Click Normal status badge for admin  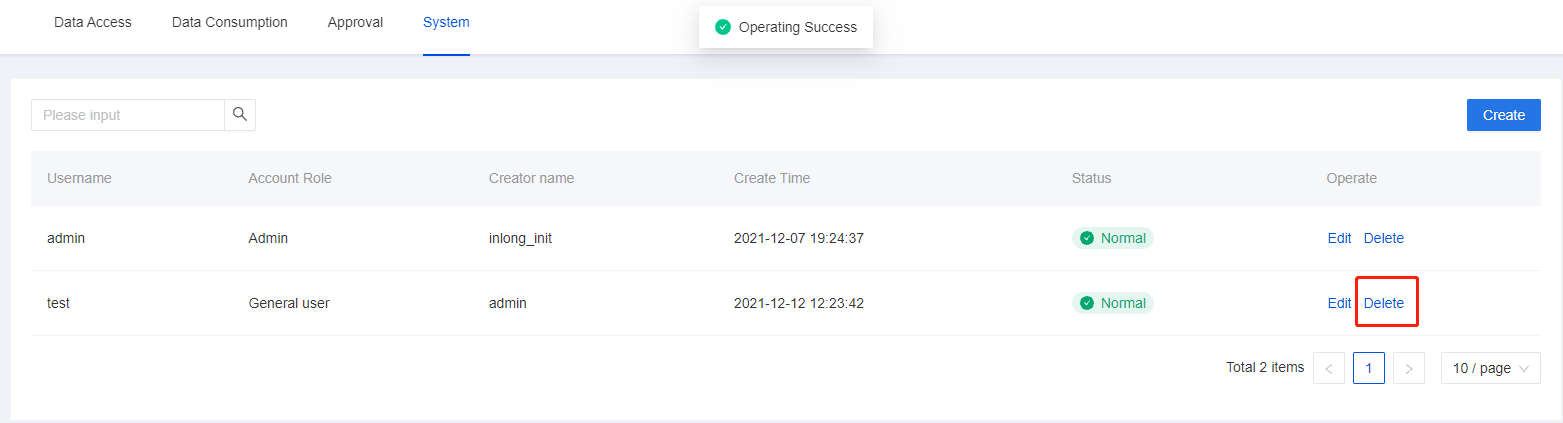click(x=1113, y=238)
